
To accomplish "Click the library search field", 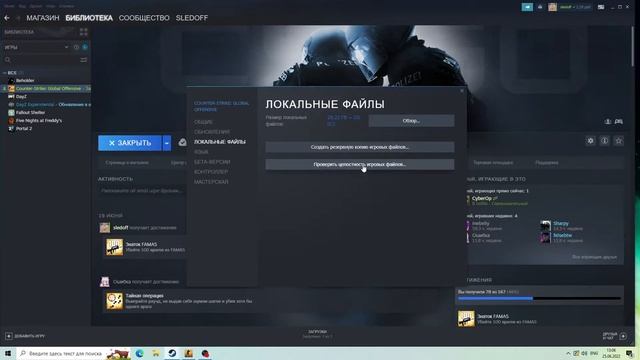I will point(41,60).
